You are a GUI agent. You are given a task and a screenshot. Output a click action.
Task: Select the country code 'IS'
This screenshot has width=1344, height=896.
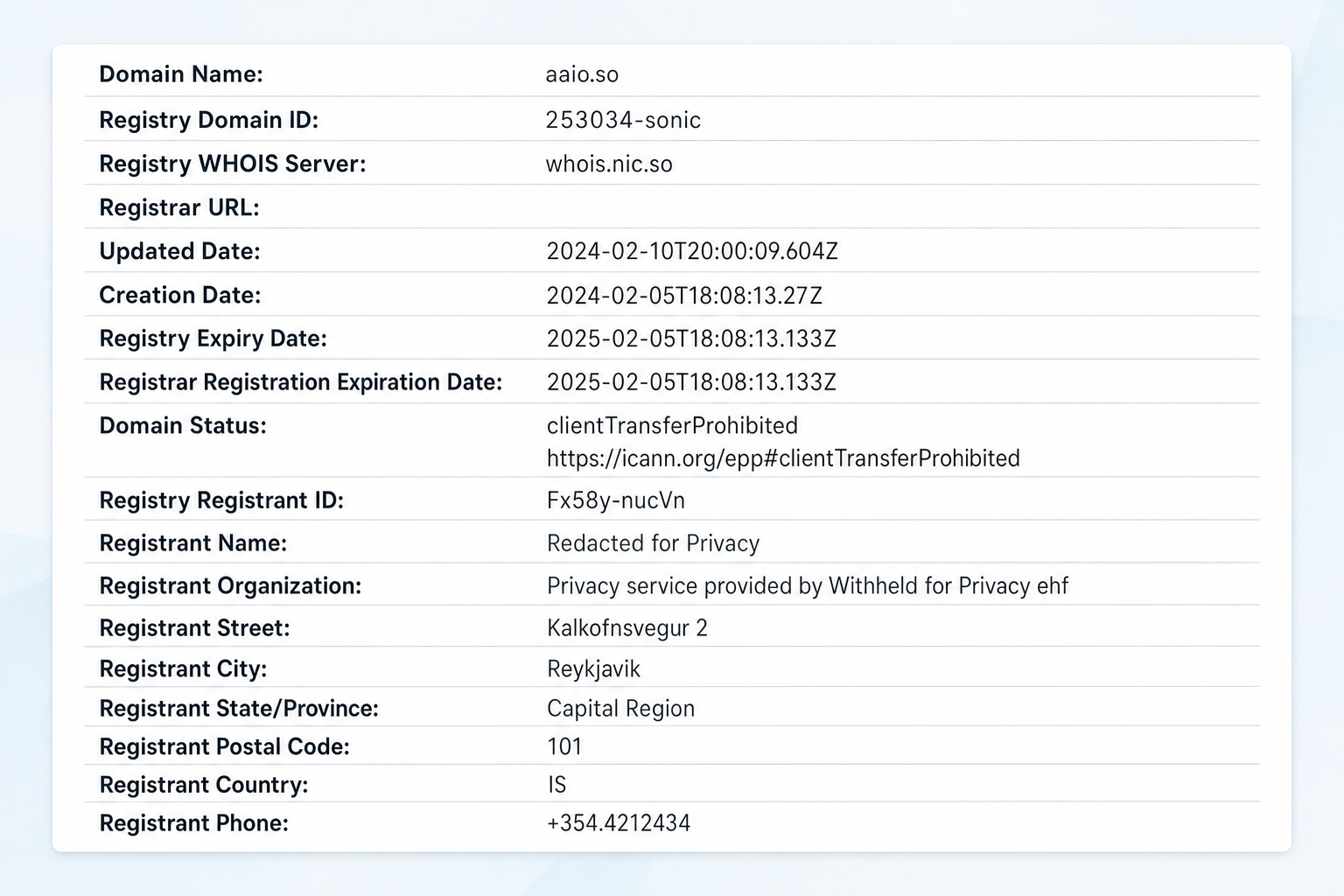pyautogui.click(x=556, y=785)
